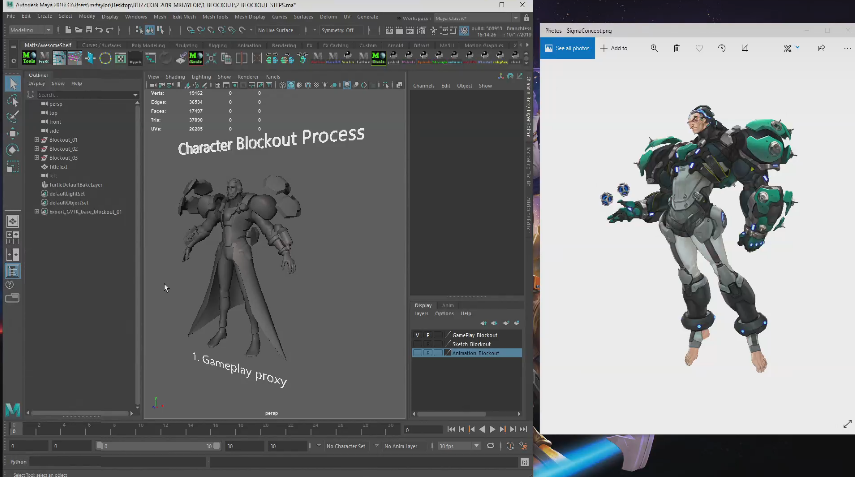Open the script editor icon at bottom right
This screenshot has height=477, width=855.
tap(525, 462)
